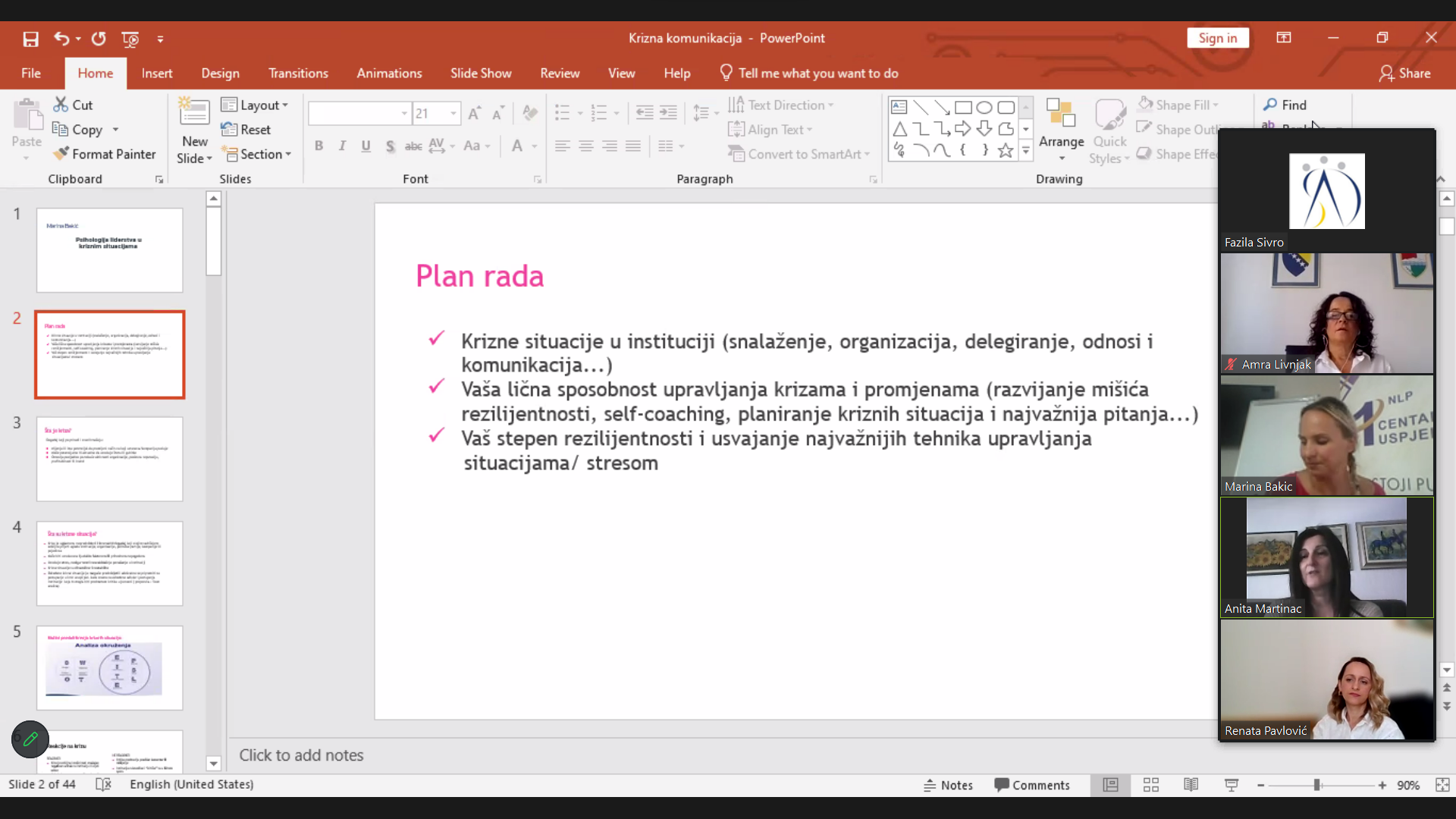Screen dimensions: 1456x819
Task: Click Find in the Editing group
Action: coord(1285,105)
